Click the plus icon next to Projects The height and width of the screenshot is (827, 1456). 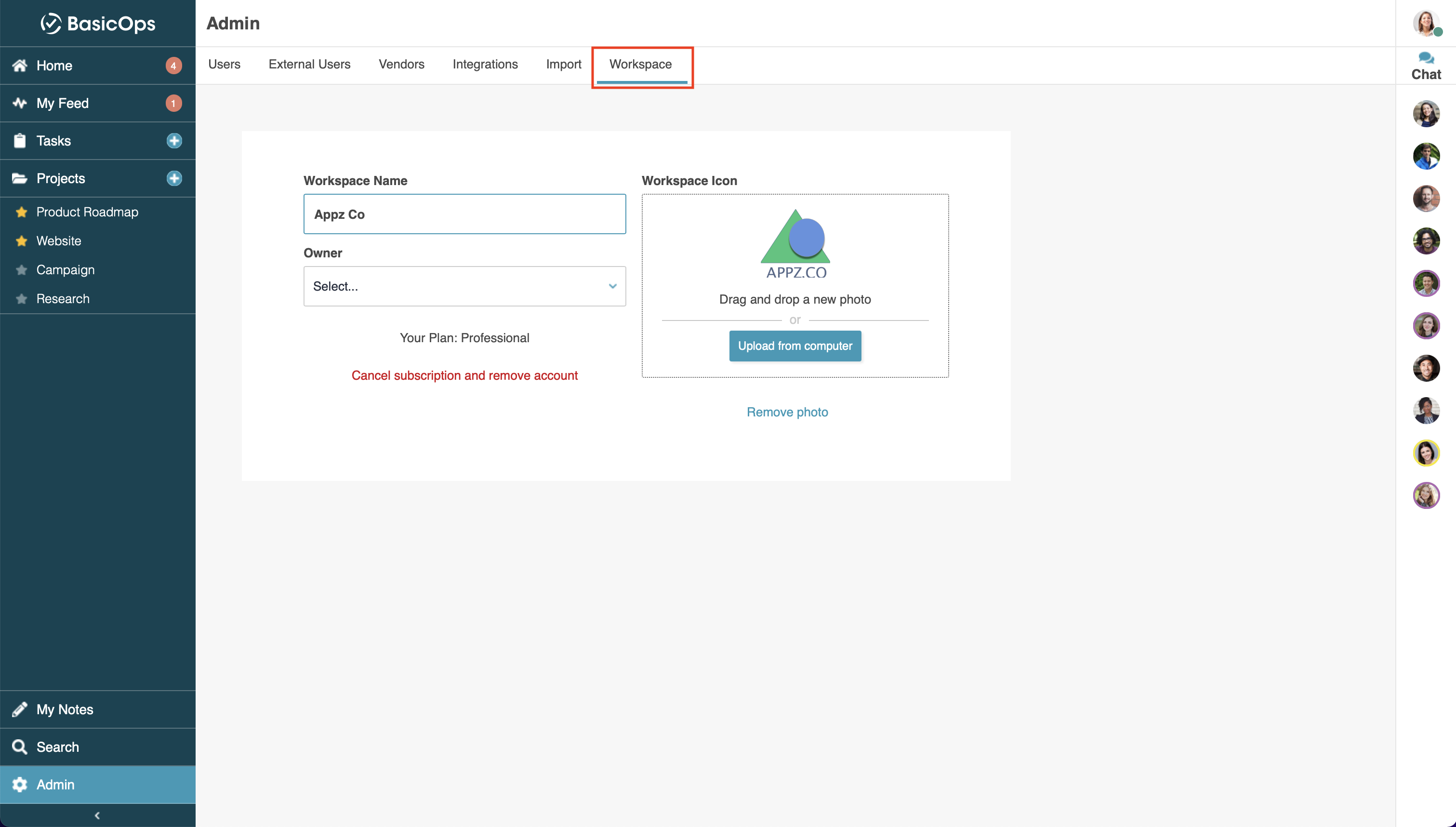click(x=174, y=178)
